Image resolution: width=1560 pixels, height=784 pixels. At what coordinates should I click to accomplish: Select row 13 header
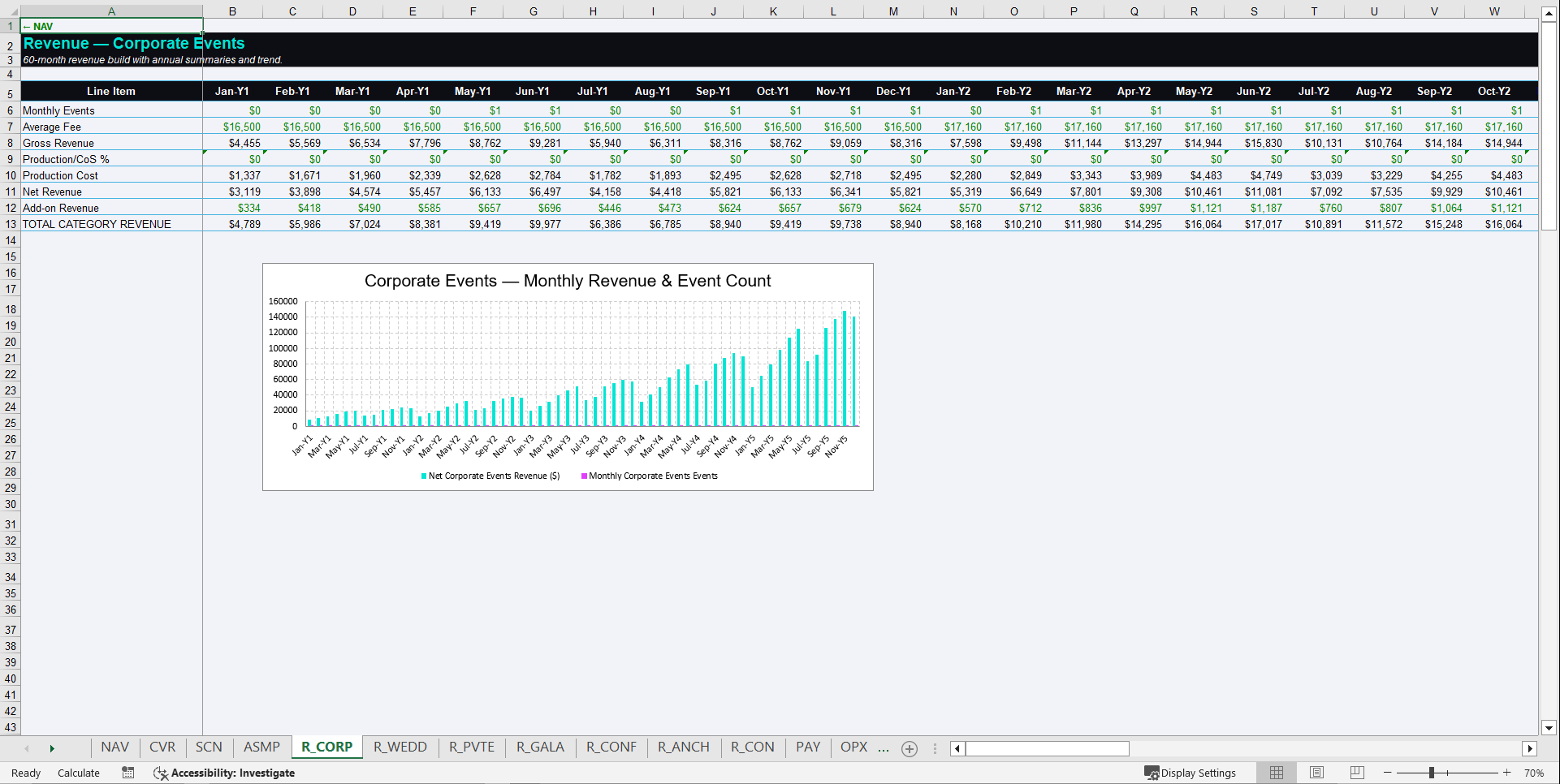pos(10,224)
